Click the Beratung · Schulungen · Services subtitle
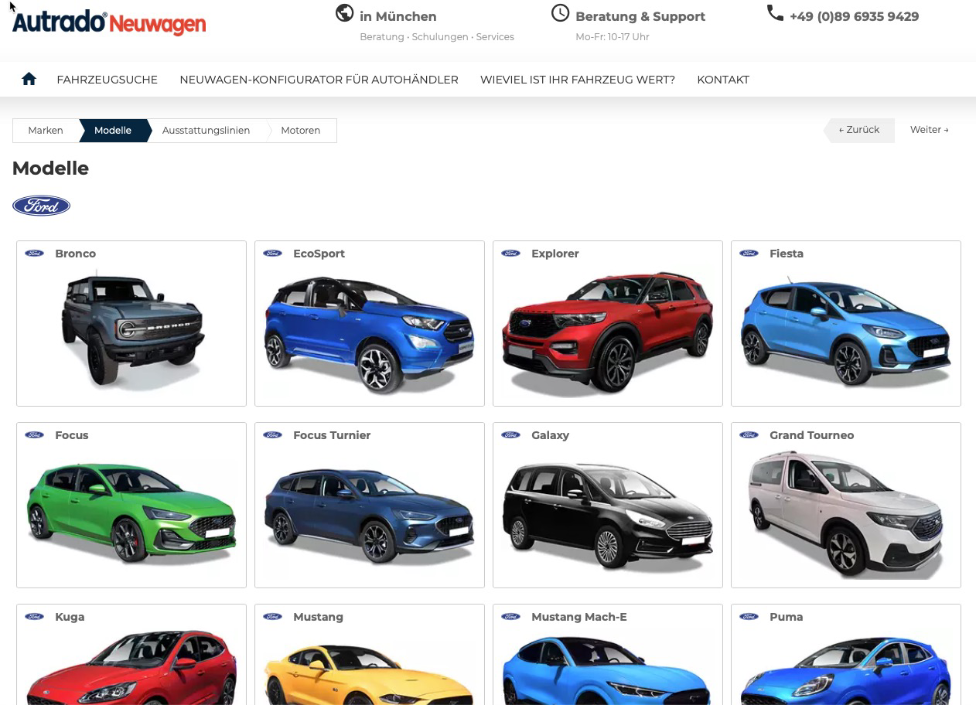 pyautogui.click(x=437, y=37)
